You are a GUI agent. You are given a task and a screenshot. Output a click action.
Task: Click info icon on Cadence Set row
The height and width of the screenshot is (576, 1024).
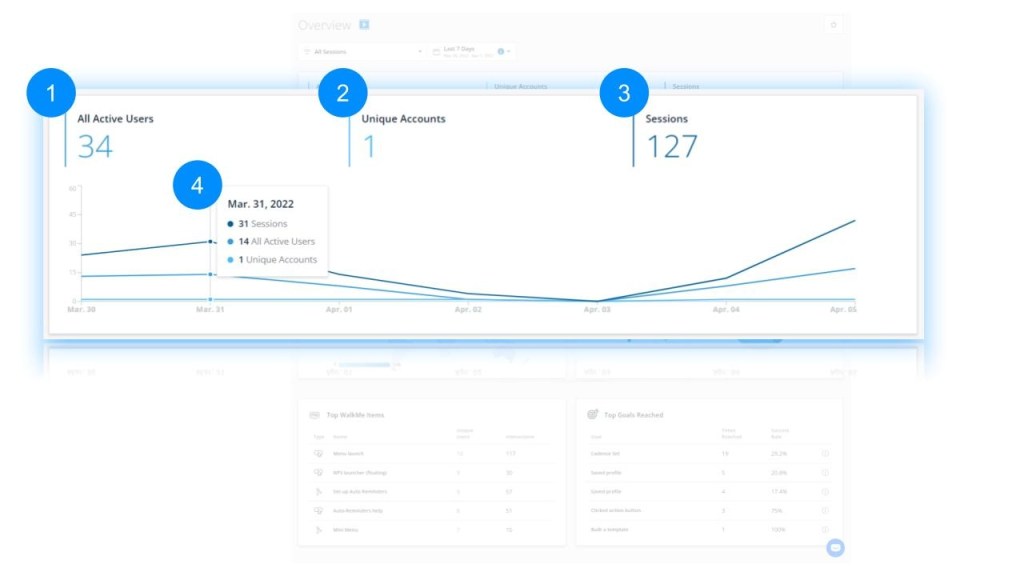click(x=825, y=453)
